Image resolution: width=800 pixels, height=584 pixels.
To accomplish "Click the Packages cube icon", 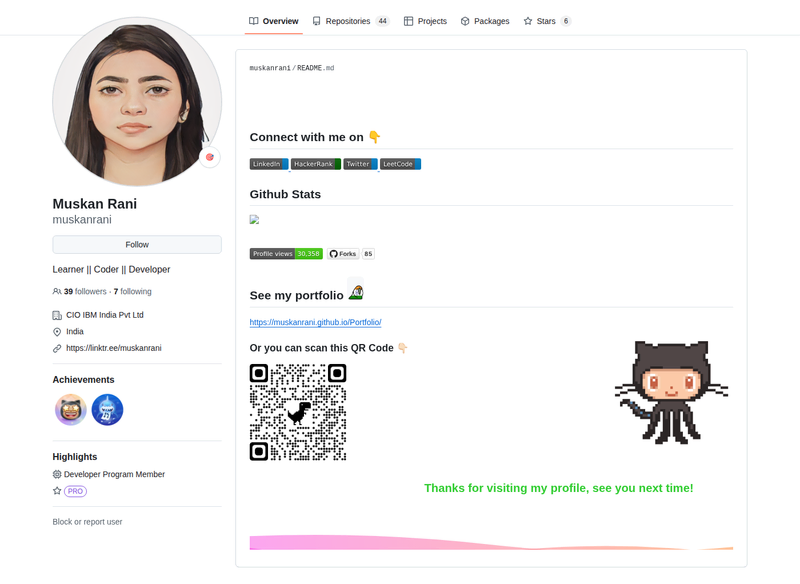I will (x=465, y=21).
